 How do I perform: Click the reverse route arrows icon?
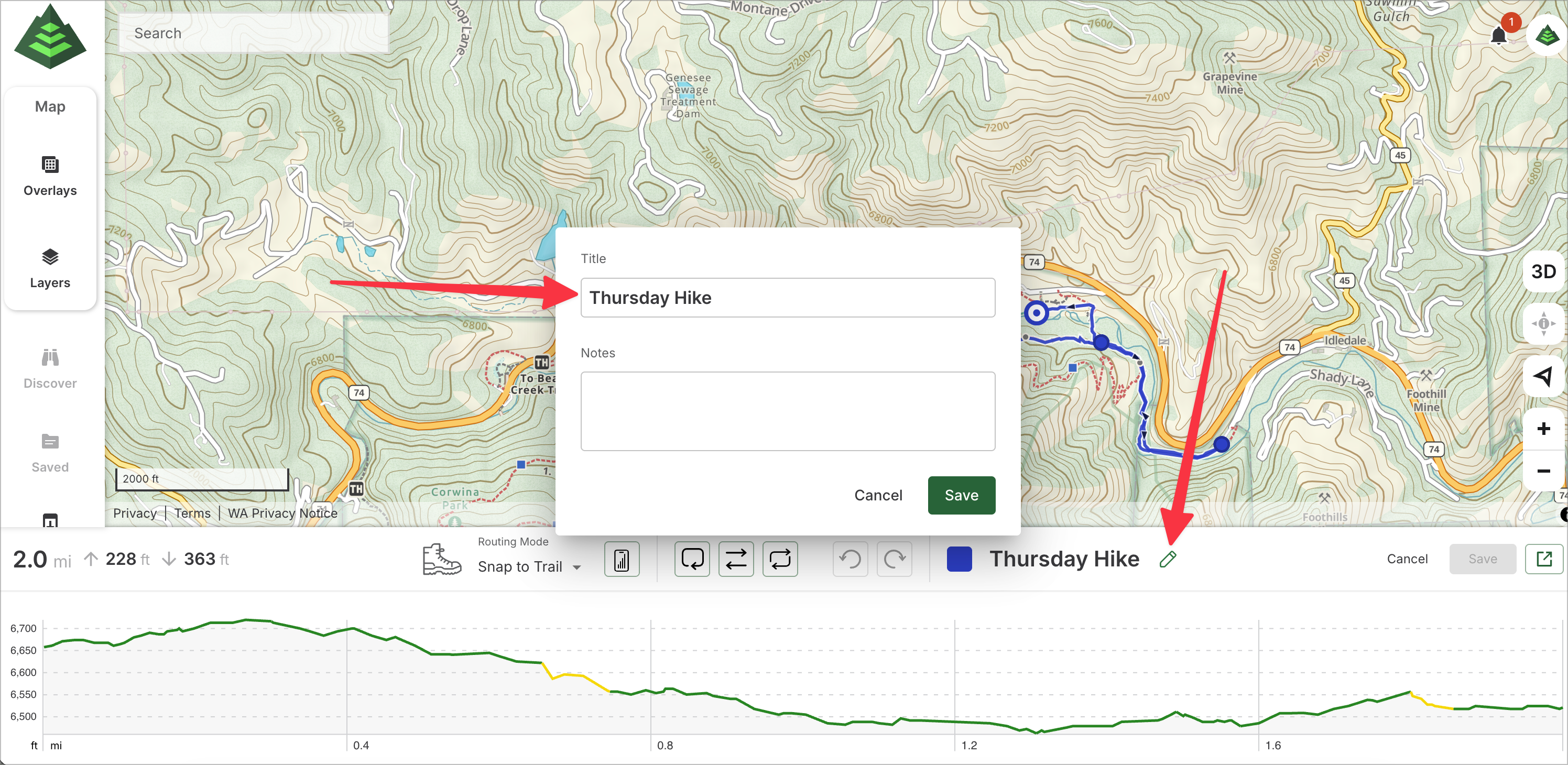[736, 559]
